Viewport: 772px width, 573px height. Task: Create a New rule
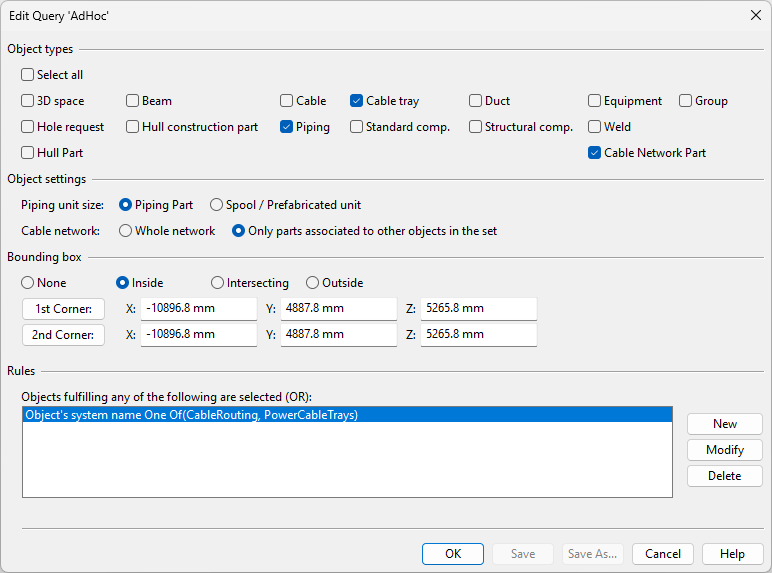(724, 424)
